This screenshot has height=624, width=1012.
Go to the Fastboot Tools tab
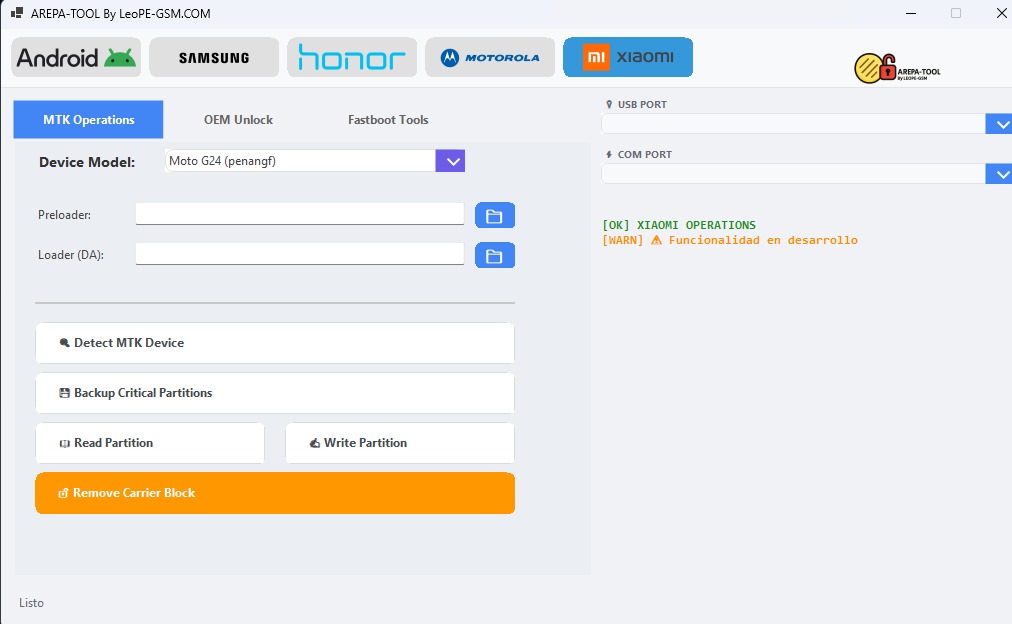[x=388, y=120]
